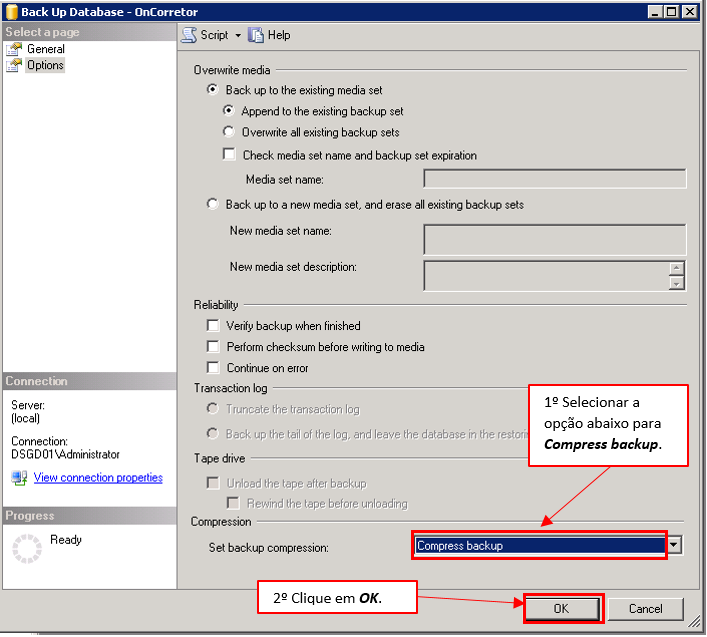Screen dimensions: 707x637
Task: Select Truncate the transaction log radio
Action: click(x=212, y=408)
